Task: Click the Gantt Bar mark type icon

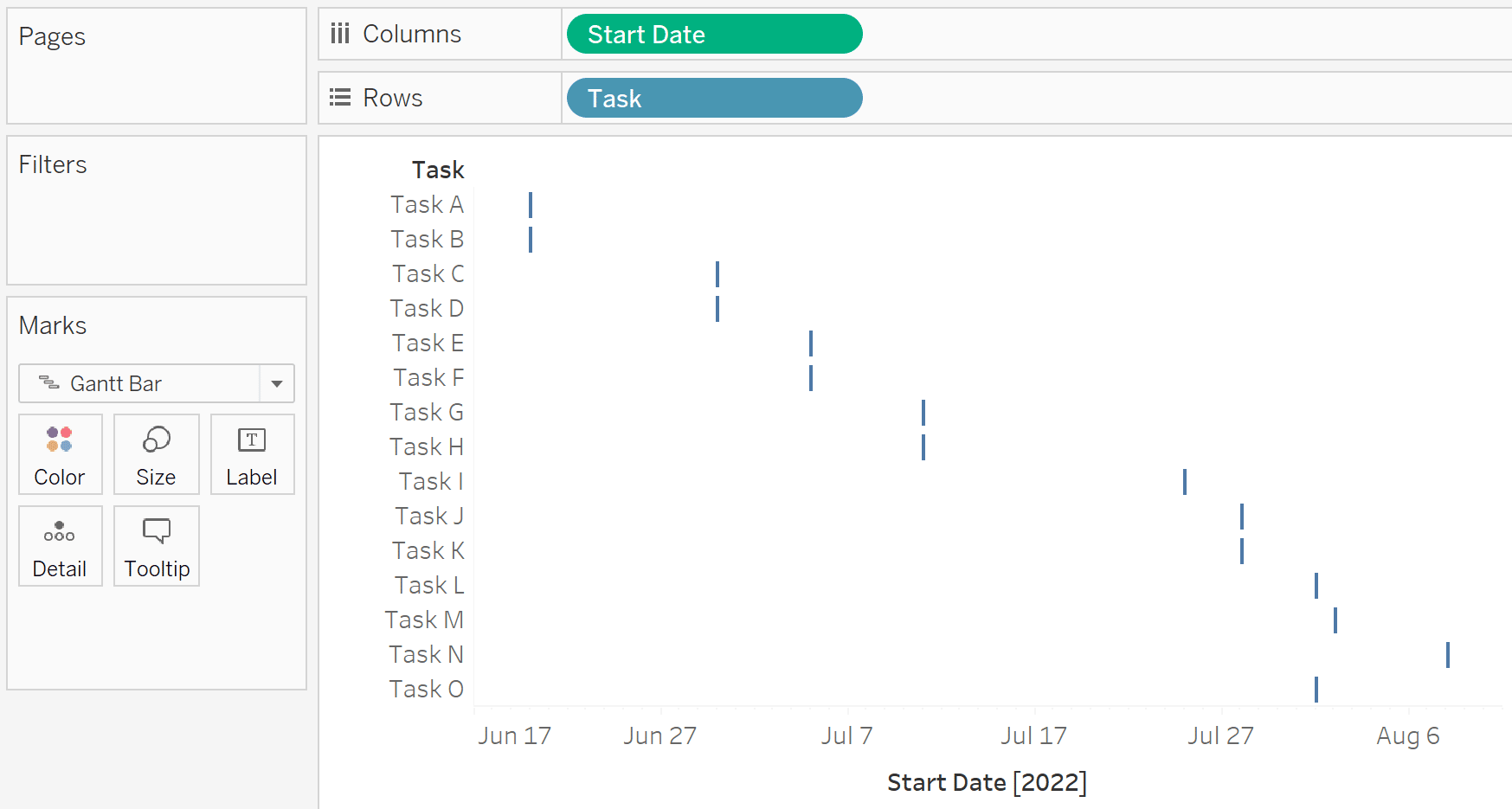Action: pos(48,383)
